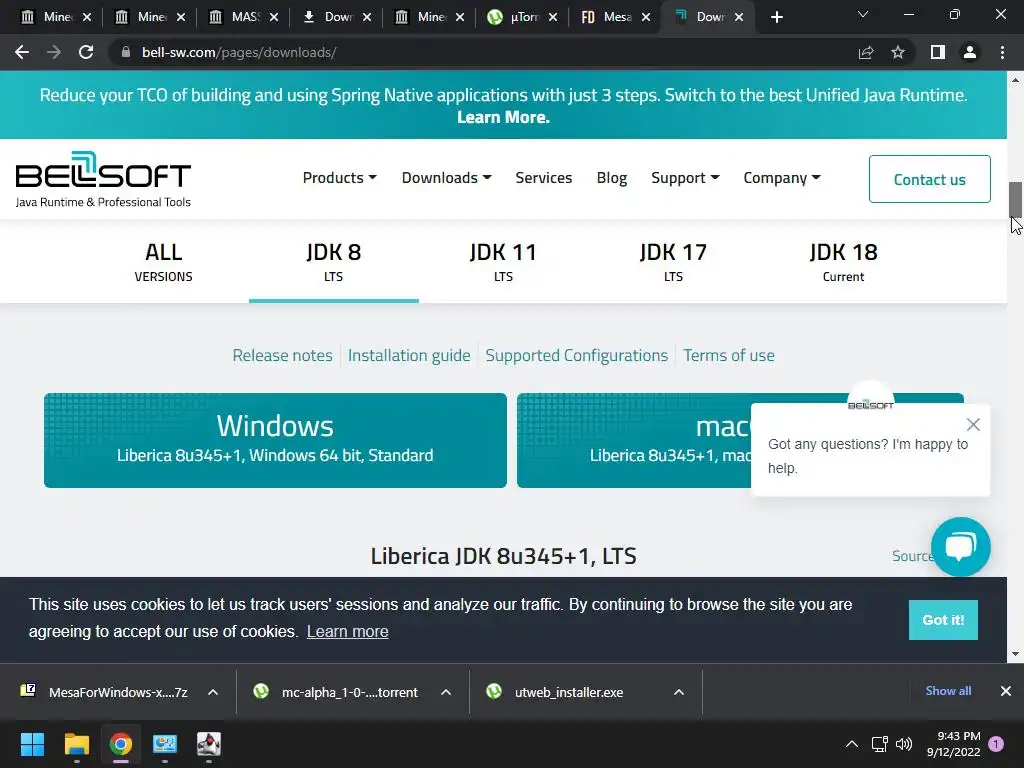Open the Chrome side panel
The height and width of the screenshot is (768, 1024).
[938, 52]
